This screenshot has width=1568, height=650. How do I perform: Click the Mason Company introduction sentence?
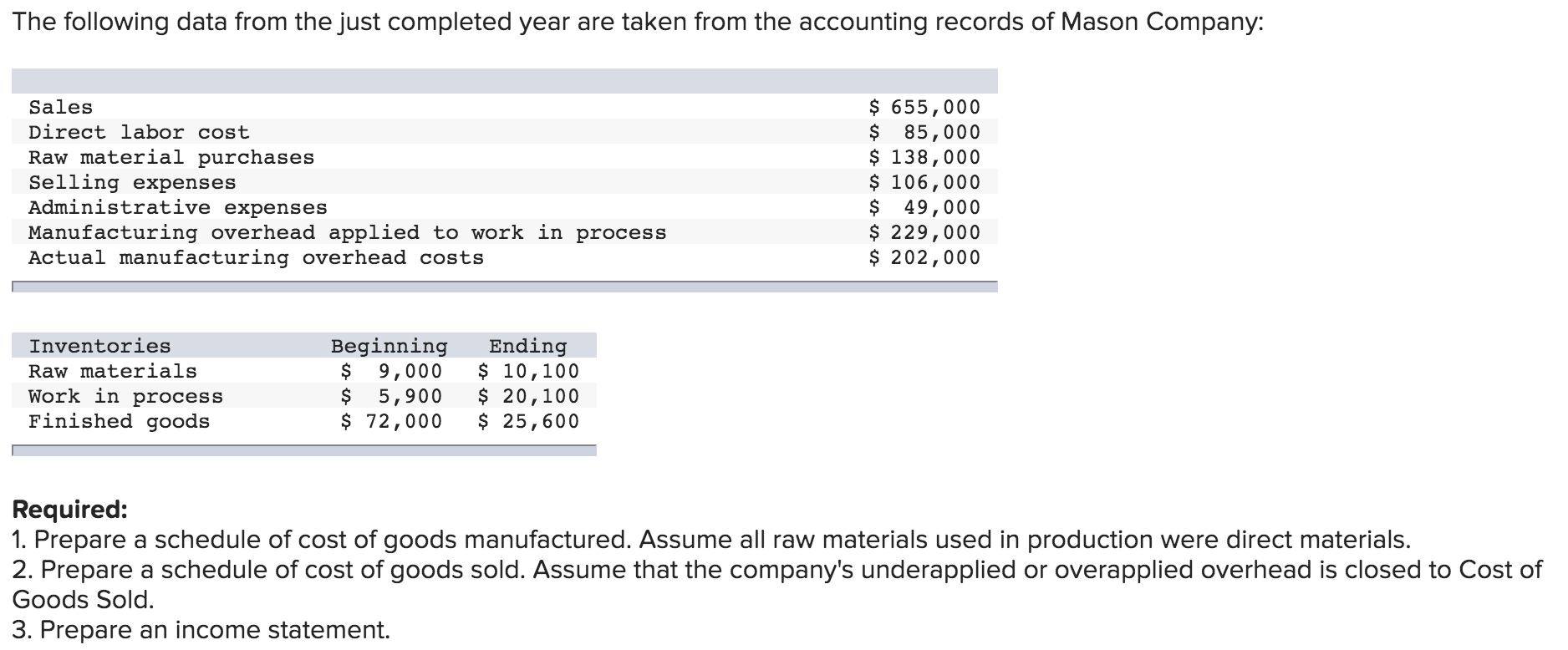tap(638, 23)
